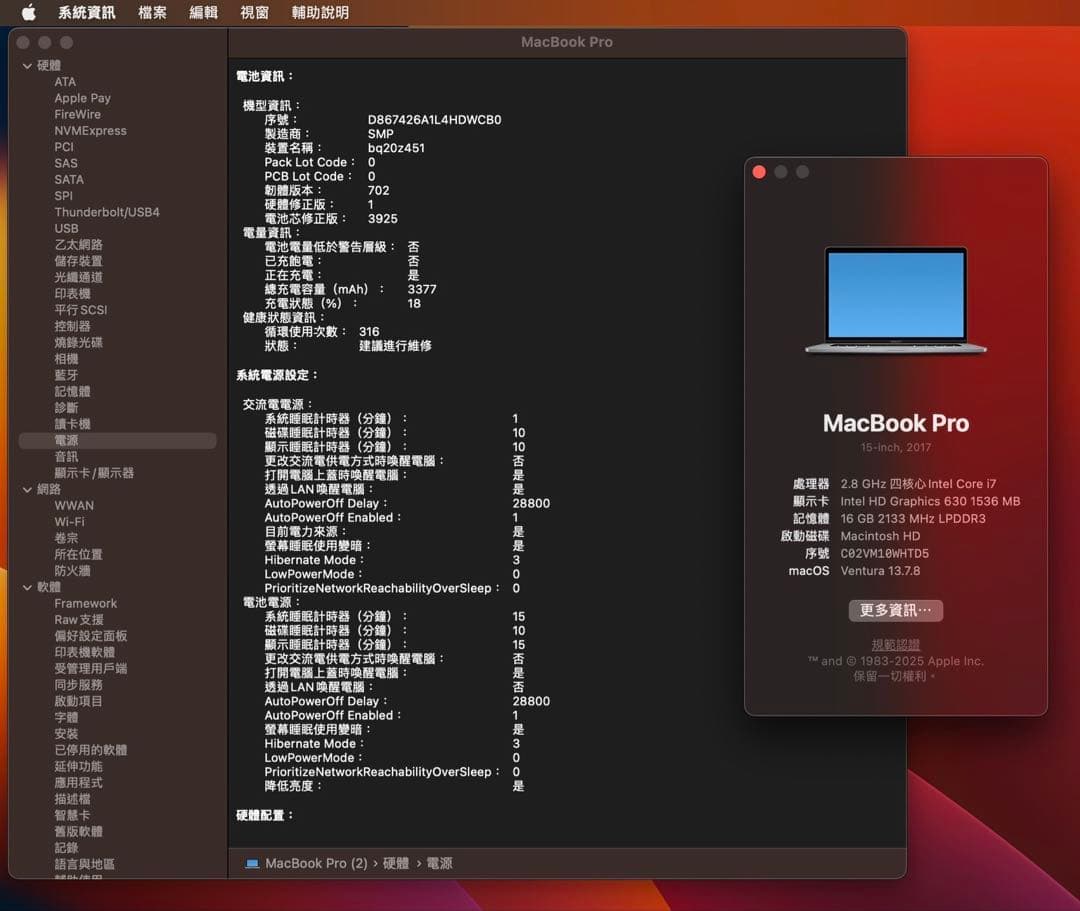Image resolution: width=1080 pixels, height=911 pixels.
Task: Click 硬體 in the bottom path bar
Action: (395, 863)
